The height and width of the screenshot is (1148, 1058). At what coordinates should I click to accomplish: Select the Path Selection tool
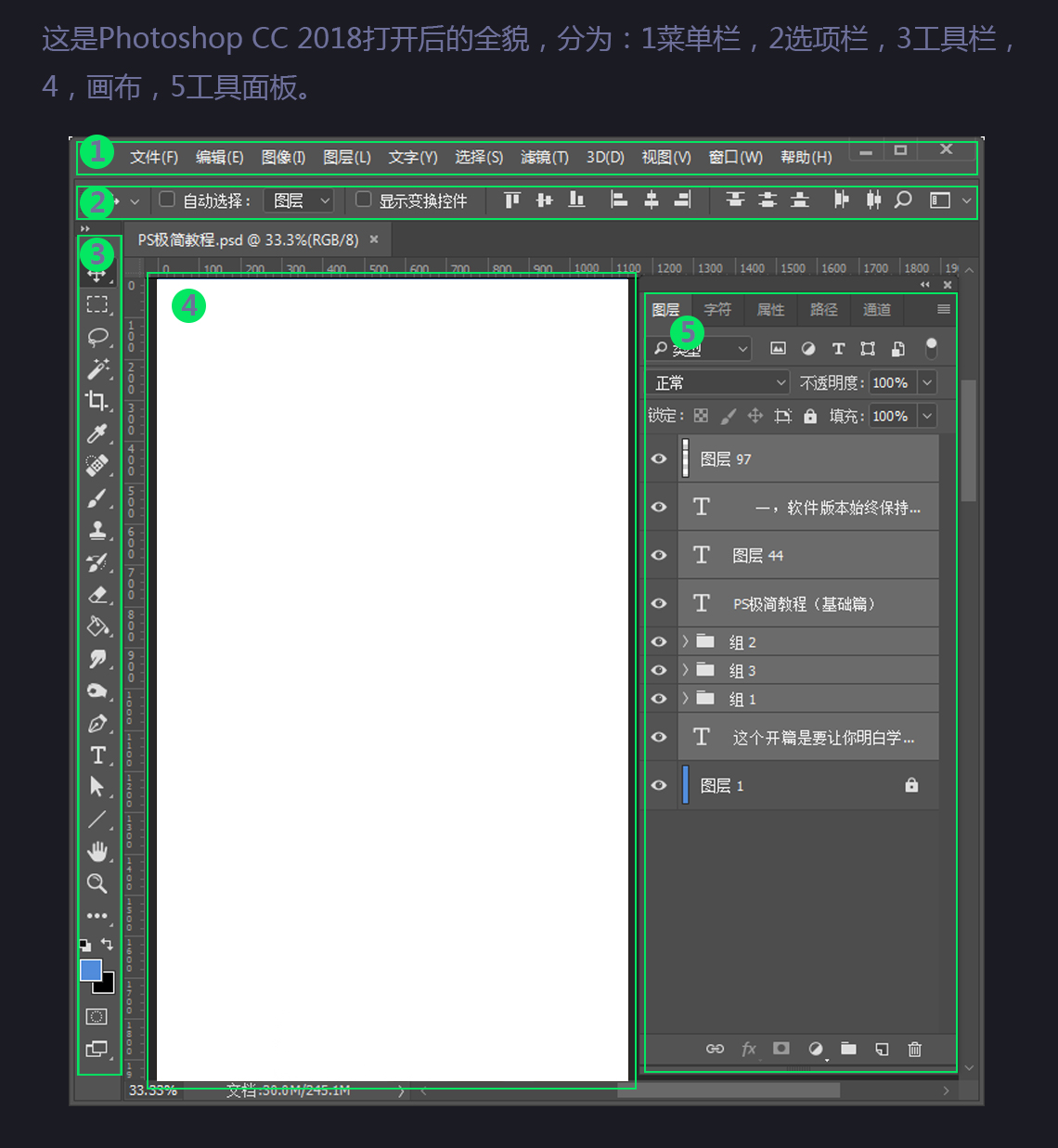point(97,787)
